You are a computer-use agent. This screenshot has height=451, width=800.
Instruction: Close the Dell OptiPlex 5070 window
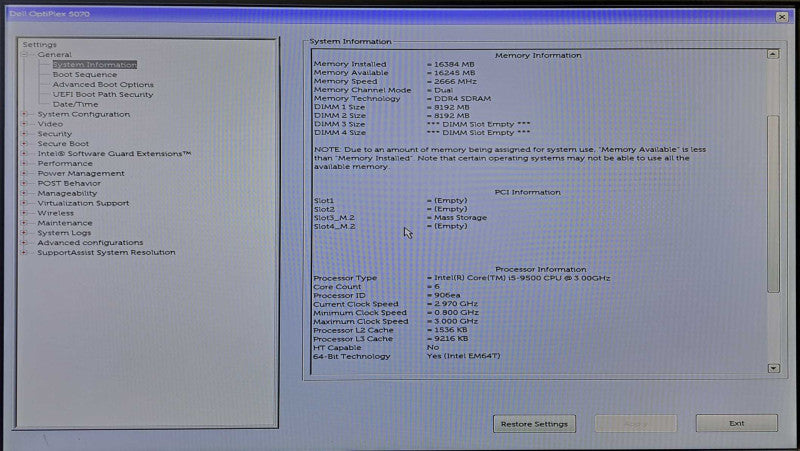click(x=782, y=17)
